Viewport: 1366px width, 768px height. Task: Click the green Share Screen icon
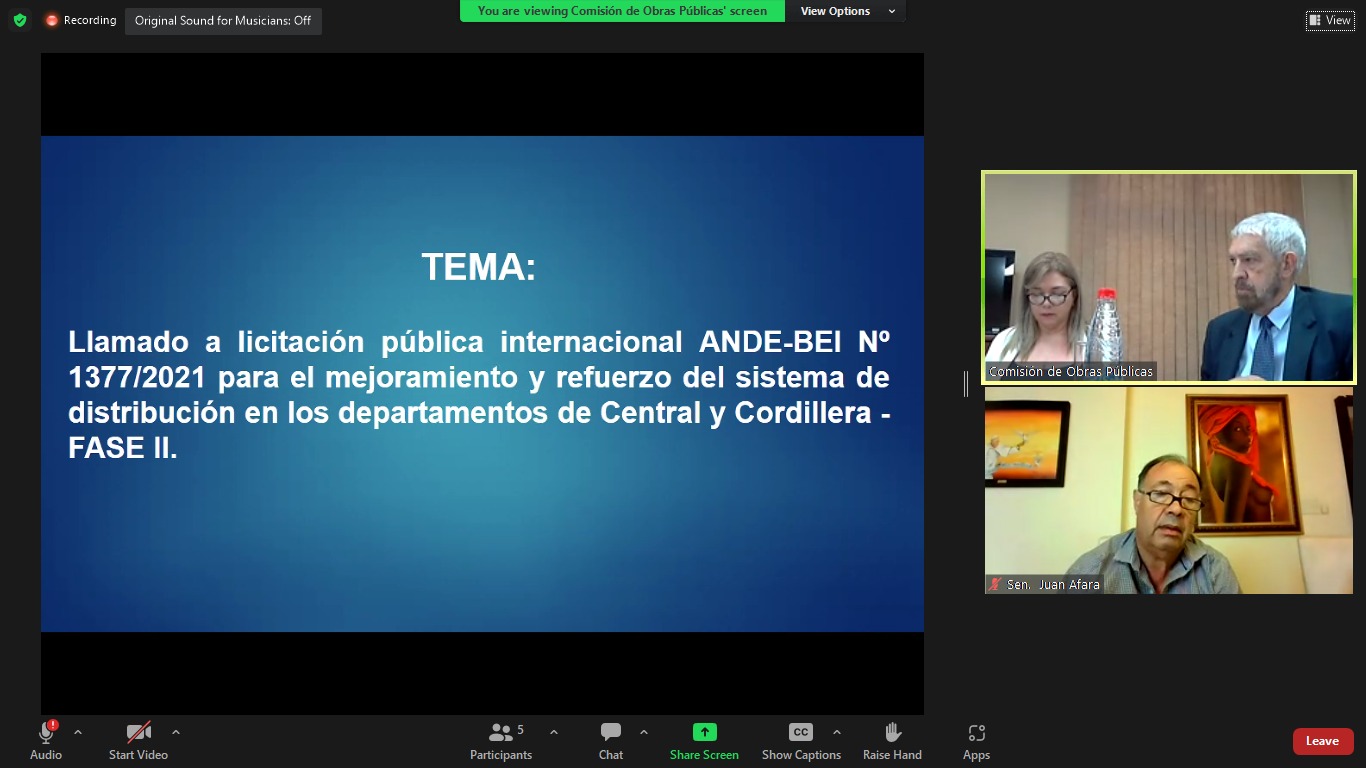[x=704, y=732]
